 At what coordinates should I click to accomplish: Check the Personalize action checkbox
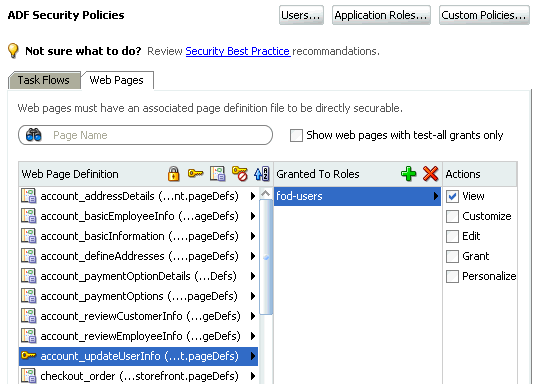coord(452,276)
